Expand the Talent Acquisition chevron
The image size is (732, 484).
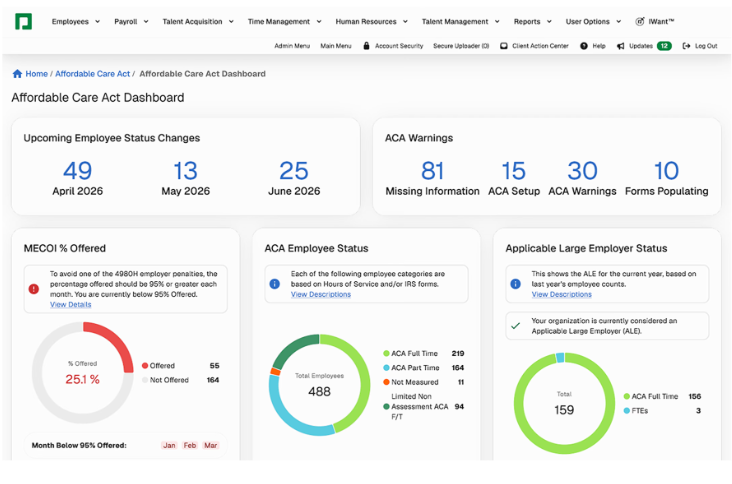click(231, 21)
